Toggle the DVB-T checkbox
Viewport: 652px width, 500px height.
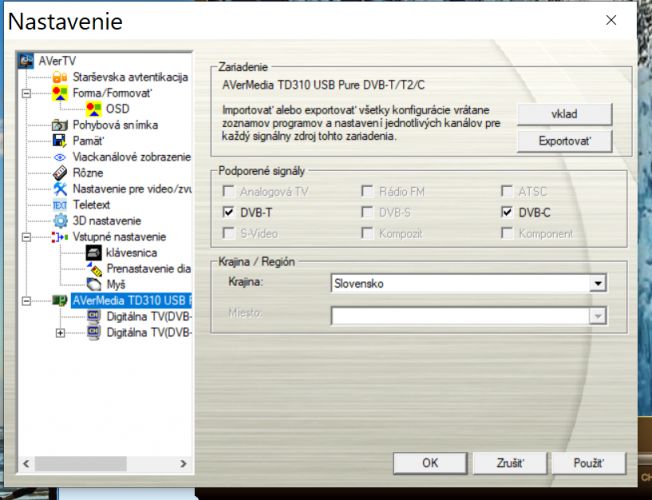coord(228,213)
